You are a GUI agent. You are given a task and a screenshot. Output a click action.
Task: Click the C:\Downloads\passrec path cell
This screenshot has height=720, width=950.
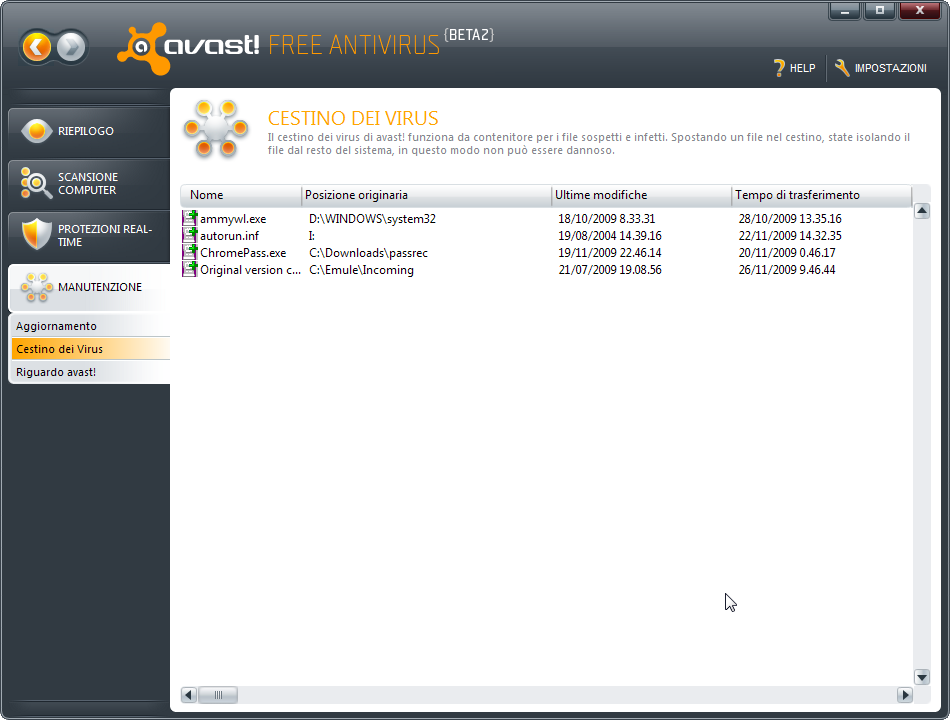click(x=368, y=253)
